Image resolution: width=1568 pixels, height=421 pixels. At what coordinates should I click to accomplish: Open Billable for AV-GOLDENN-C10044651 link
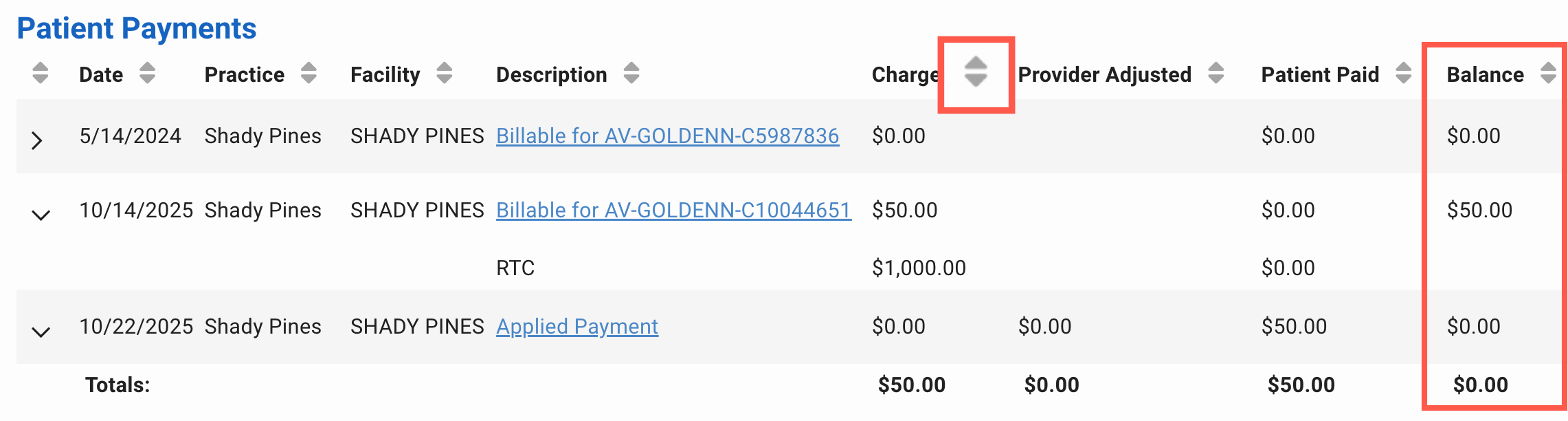click(x=673, y=210)
